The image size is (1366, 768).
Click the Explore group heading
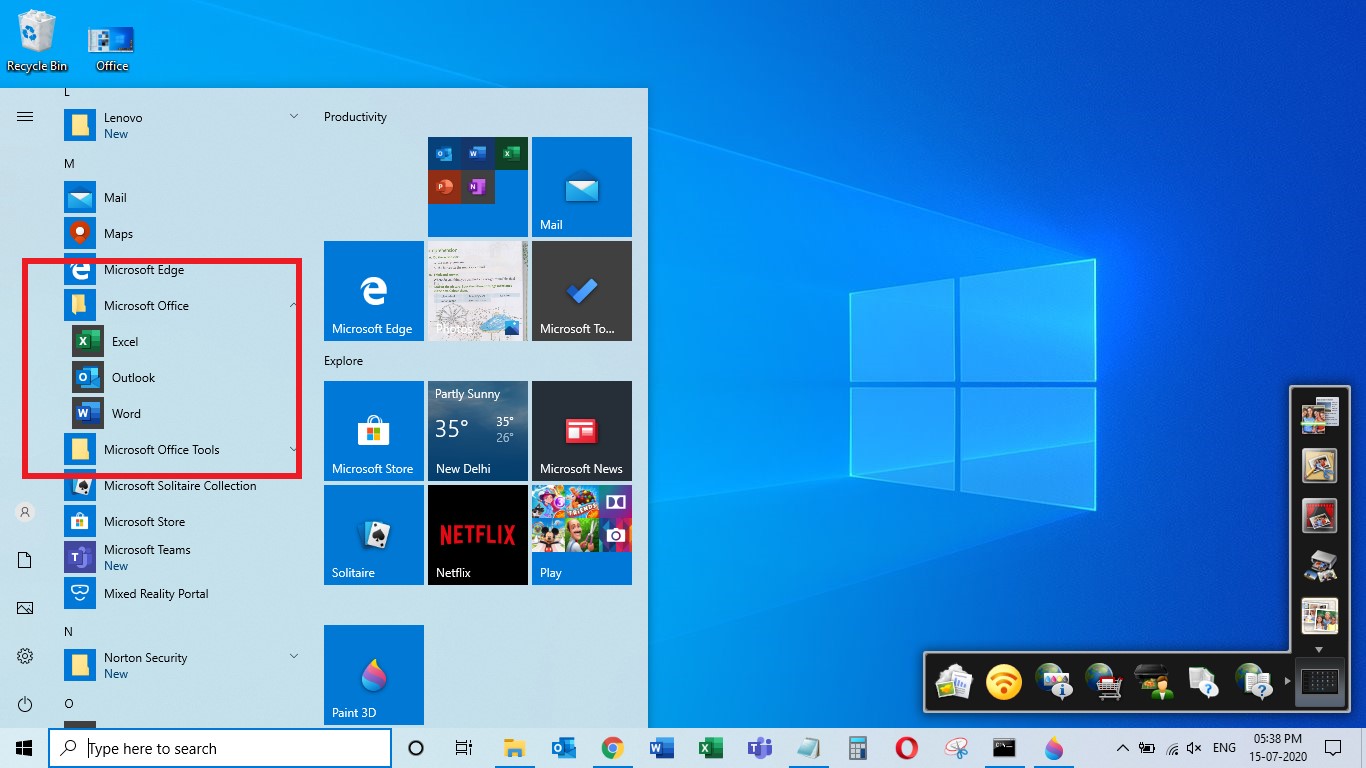[343, 361]
